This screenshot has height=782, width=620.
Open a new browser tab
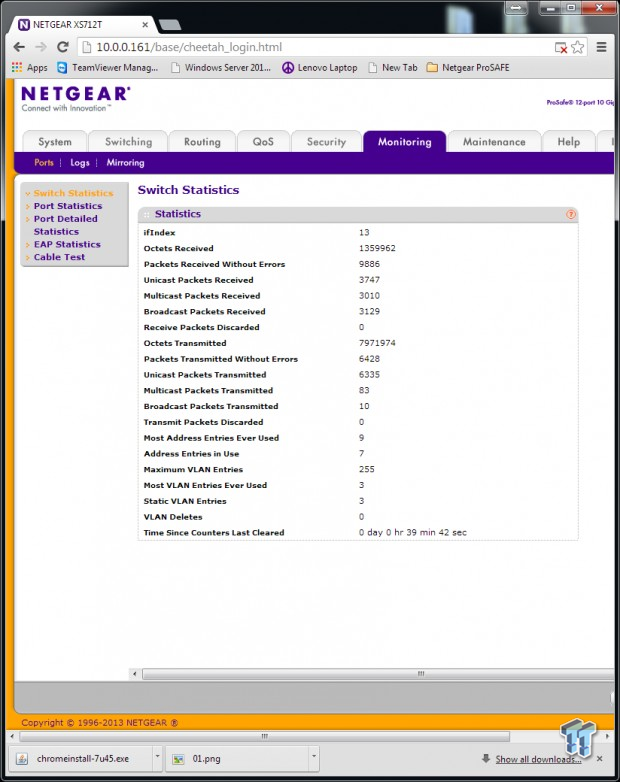(170, 24)
